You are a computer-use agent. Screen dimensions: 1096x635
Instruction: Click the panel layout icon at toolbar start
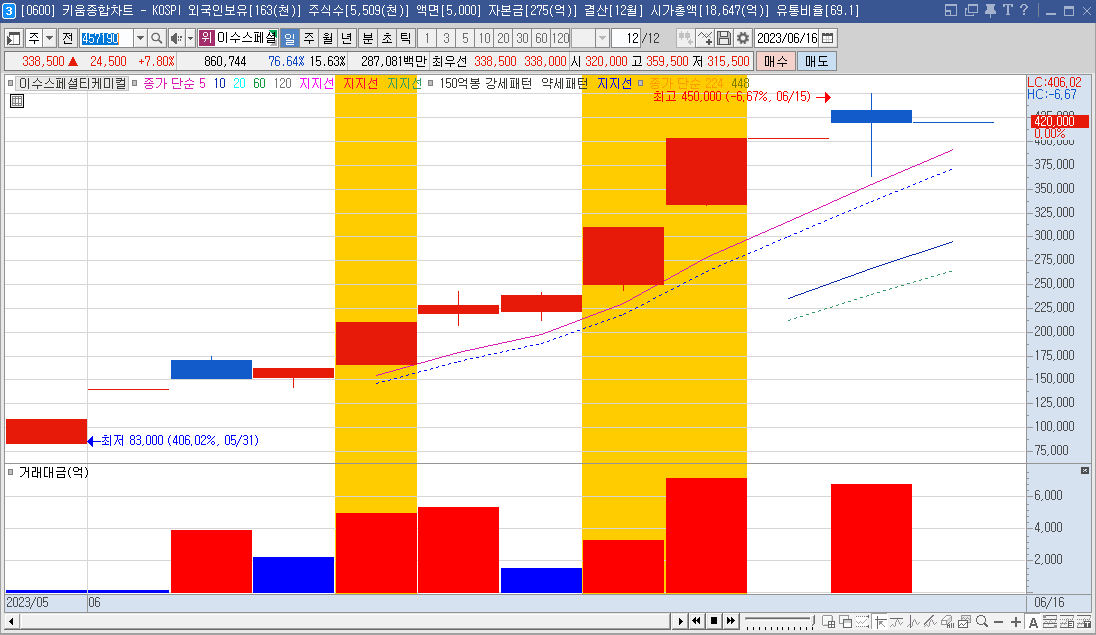click(x=14, y=38)
